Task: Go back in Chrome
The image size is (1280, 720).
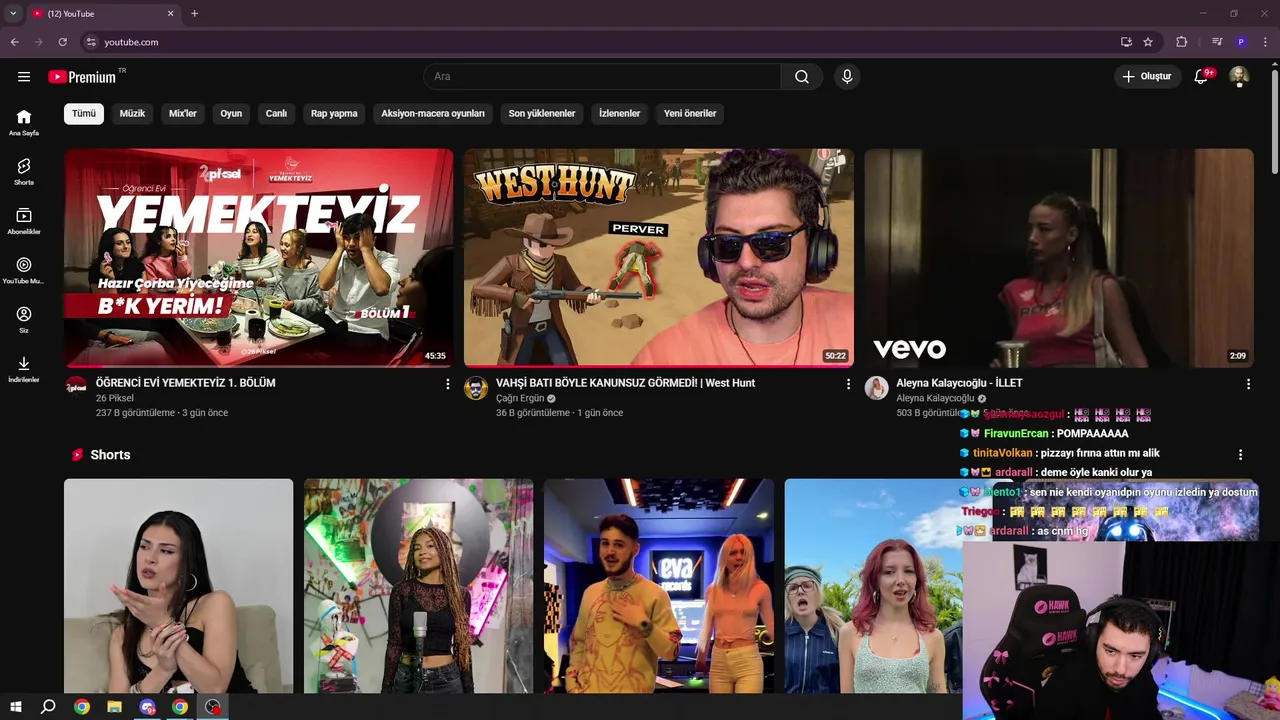Action: [14, 42]
